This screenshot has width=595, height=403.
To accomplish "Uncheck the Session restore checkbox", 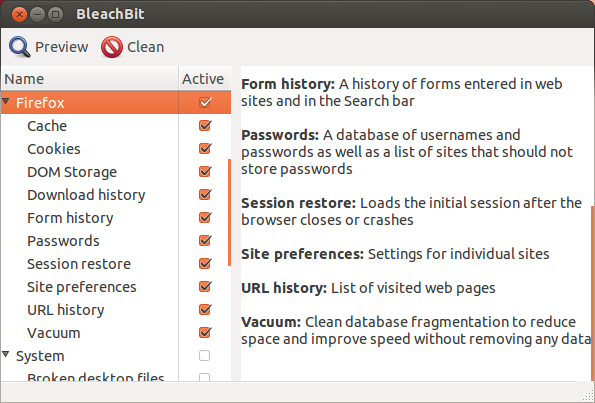I will tap(205, 264).
